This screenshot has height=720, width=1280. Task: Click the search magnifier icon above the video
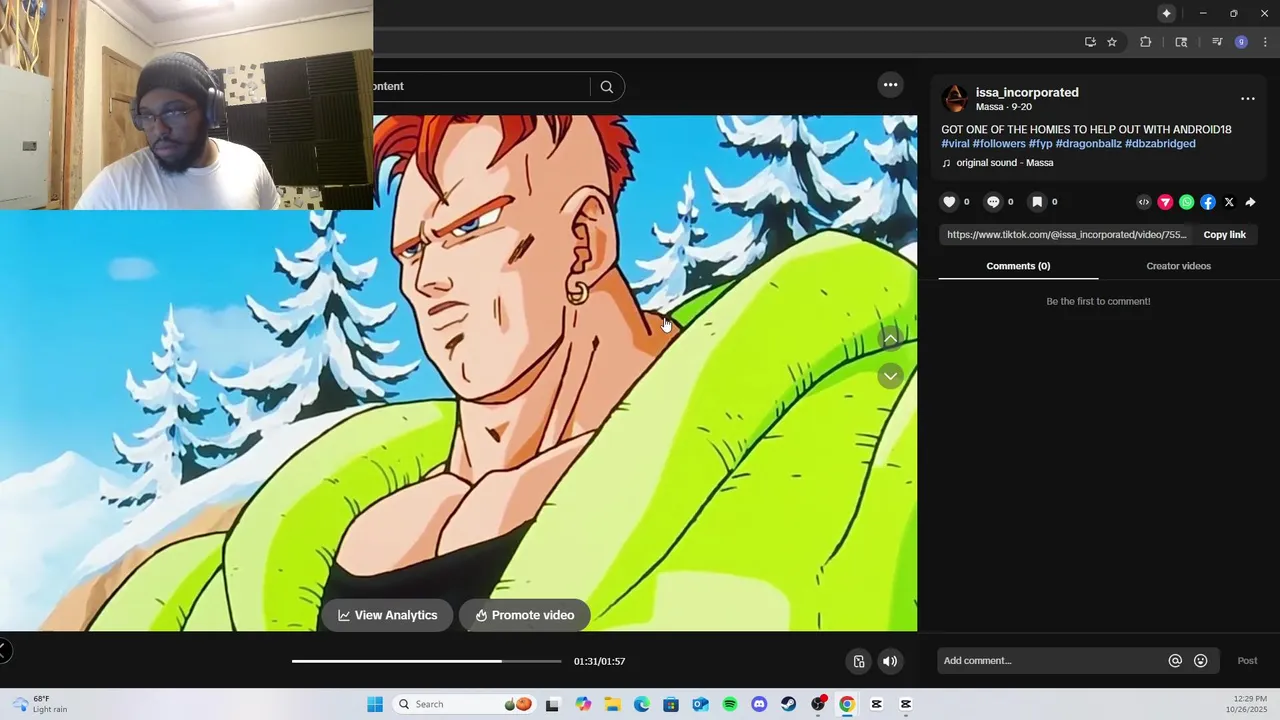click(x=606, y=87)
